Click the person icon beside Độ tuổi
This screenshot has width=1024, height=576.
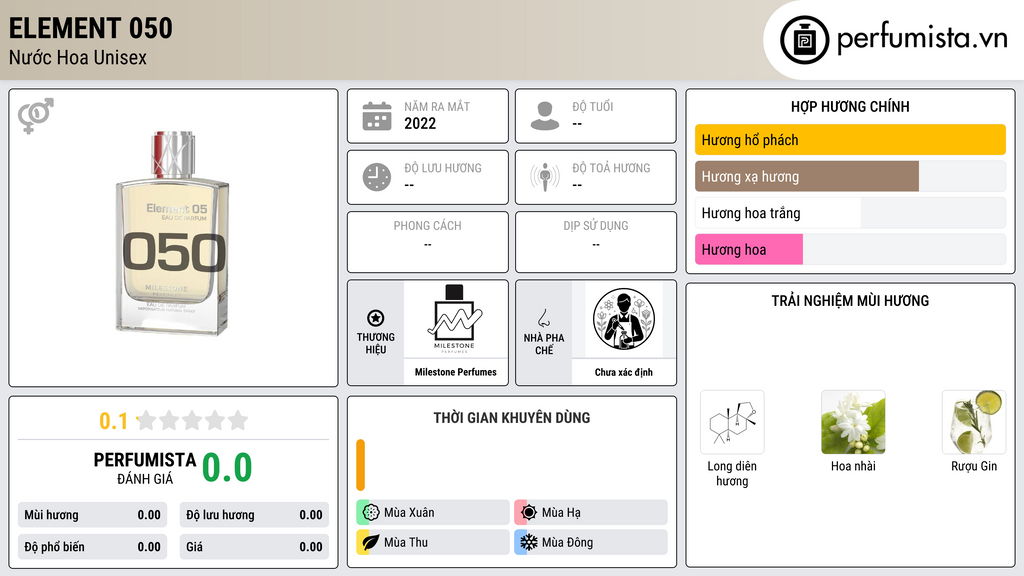pyautogui.click(x=545, y=116)
